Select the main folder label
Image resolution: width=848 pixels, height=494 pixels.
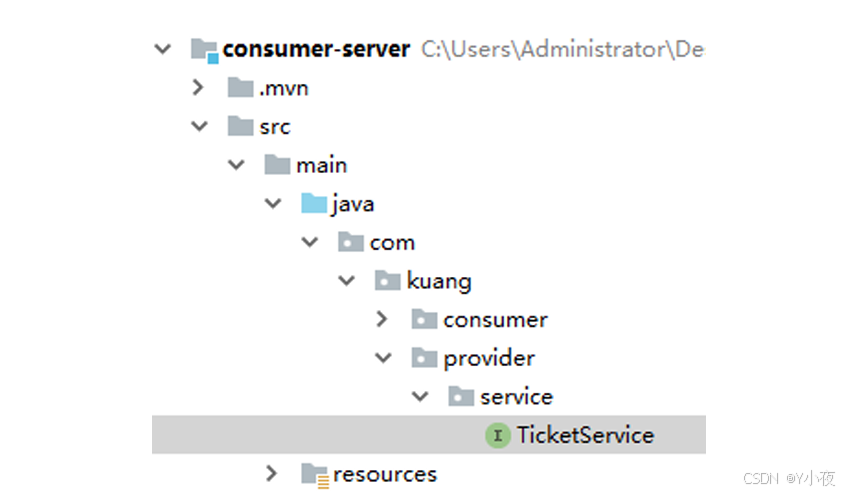click(x=321, y=165)
